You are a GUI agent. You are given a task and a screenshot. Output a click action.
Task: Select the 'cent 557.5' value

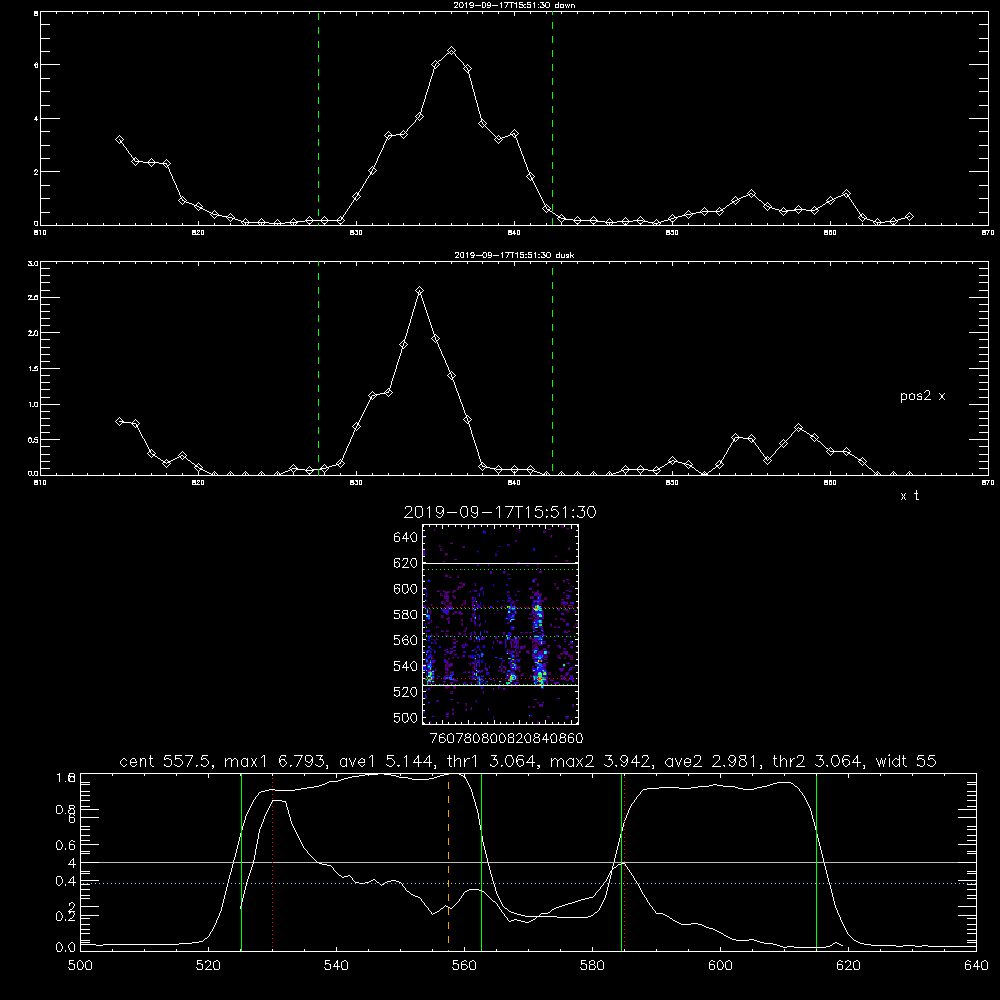click(166, 761)
